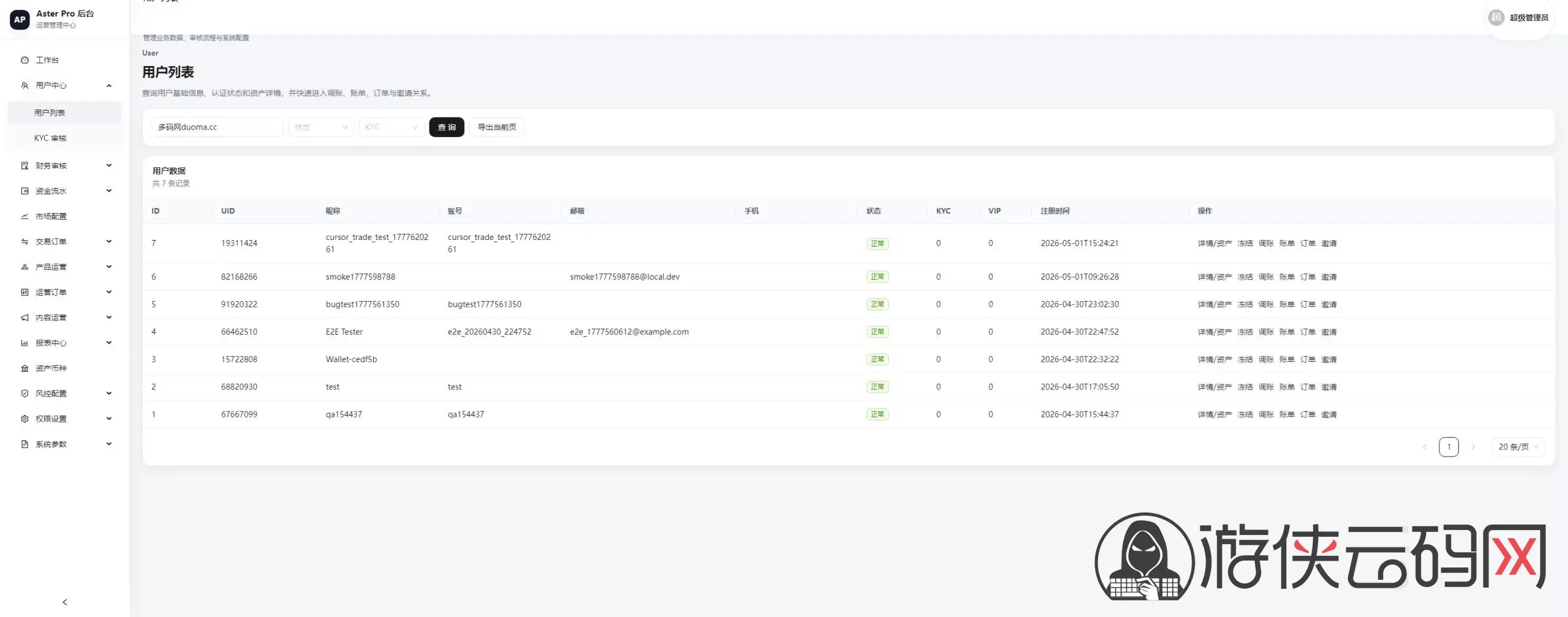
Task: Select the KYC 审核 submenu item
Action: point(65,138)
